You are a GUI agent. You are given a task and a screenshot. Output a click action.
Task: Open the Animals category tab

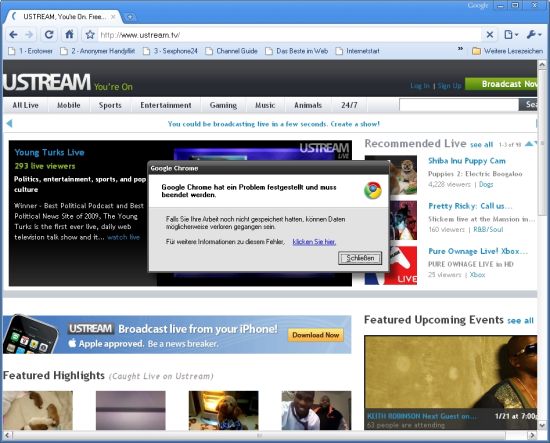(x=308, y=105)
